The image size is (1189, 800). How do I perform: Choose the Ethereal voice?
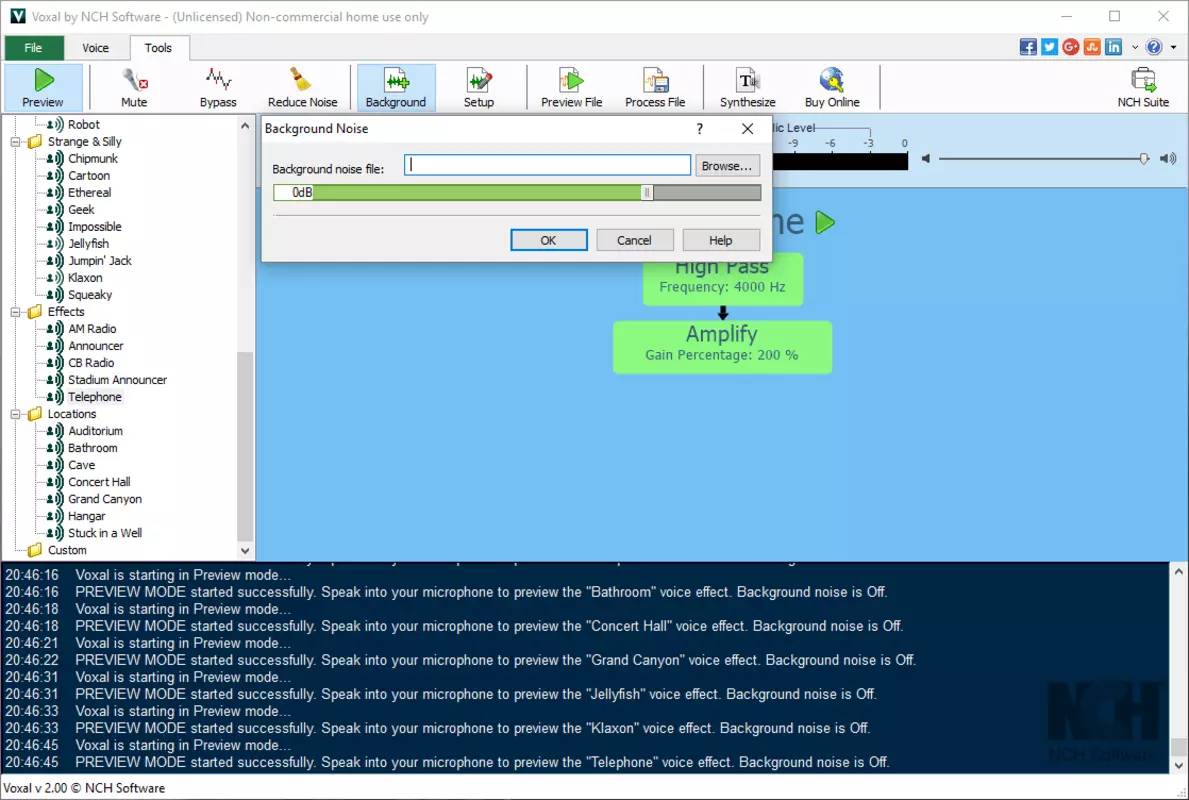point(89,193)
